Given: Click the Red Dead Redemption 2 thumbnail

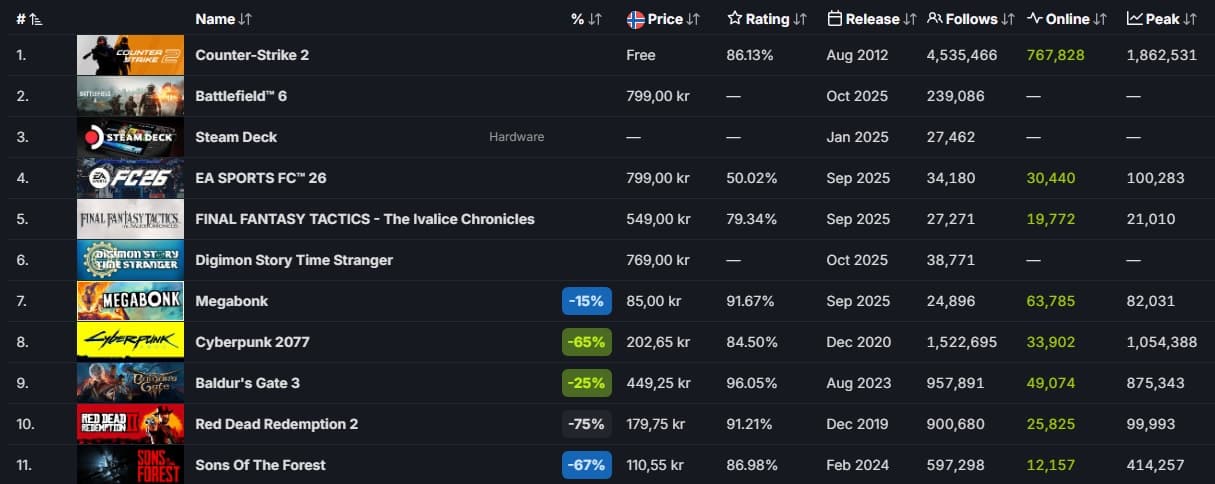Looking at the screenshot, I should [x=130, y=424].
